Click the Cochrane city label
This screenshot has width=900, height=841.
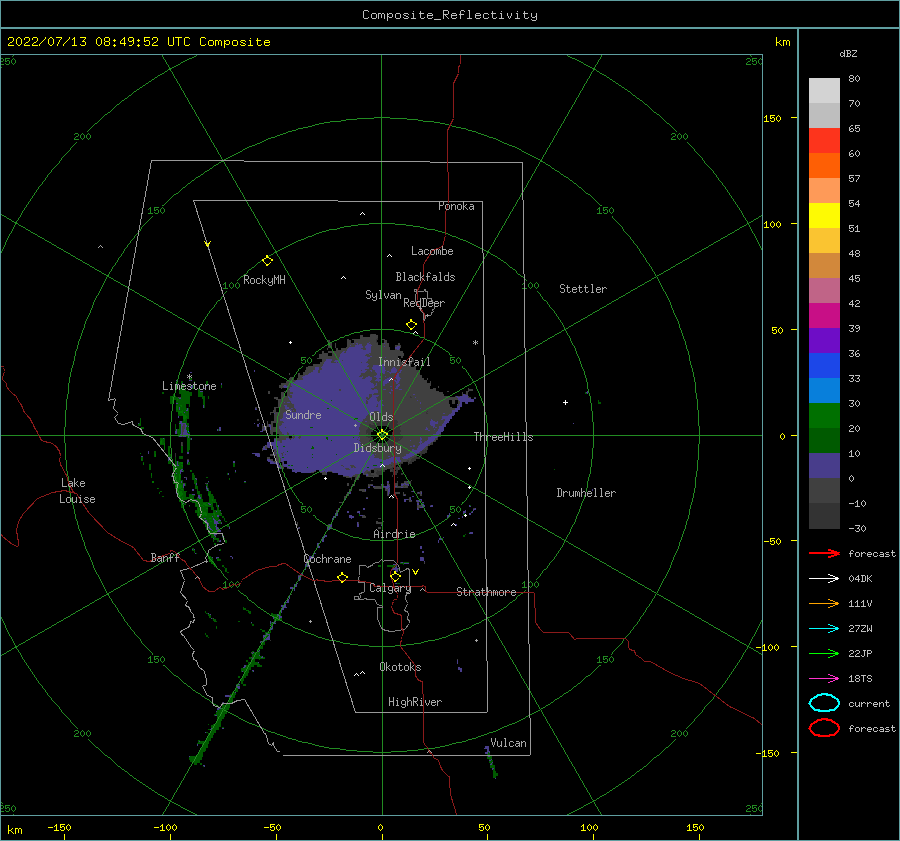pos(327,559)
